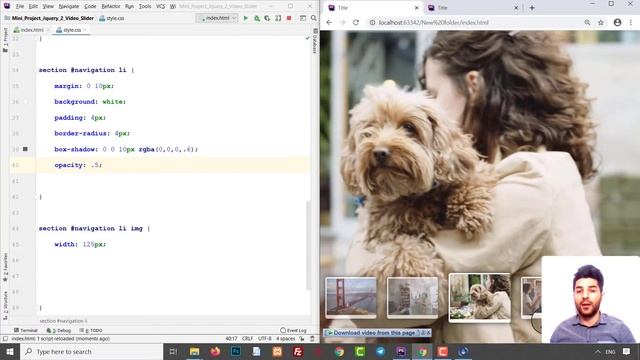Change the 4 spaces indent setting
Screen dimensions: 640x360
point(285,339)
